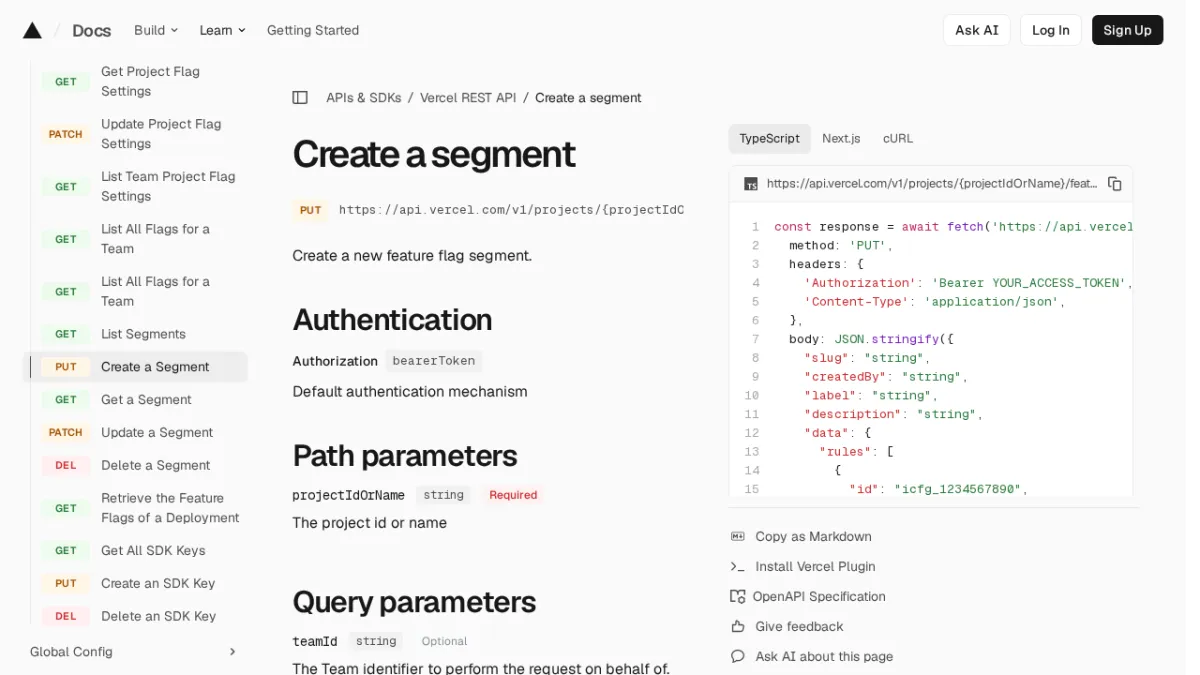Click the Create a segment page title

(433, 154)
